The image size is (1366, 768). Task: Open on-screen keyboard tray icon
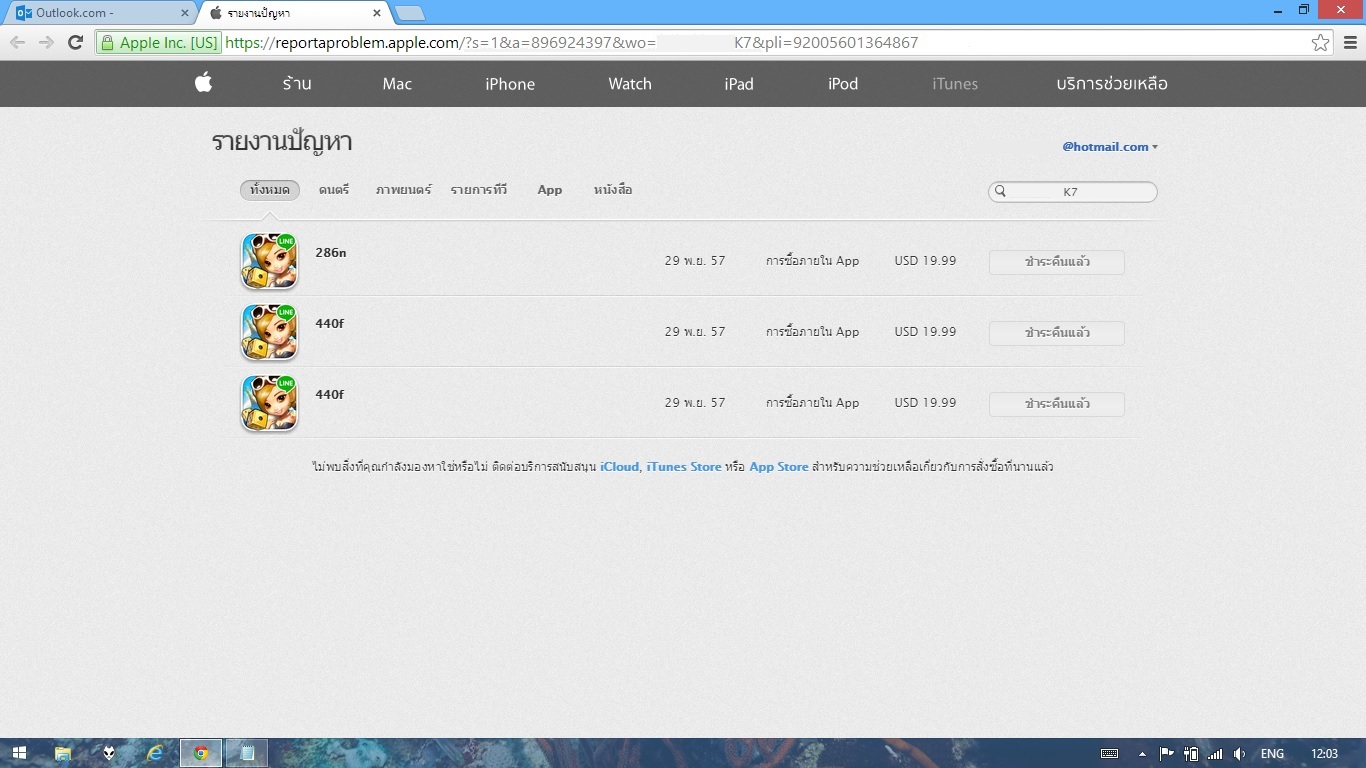coord(1109,754)
